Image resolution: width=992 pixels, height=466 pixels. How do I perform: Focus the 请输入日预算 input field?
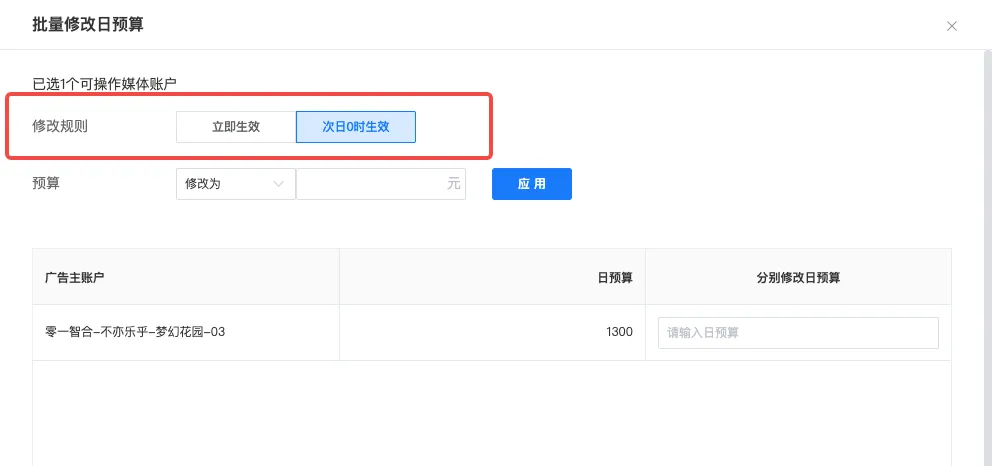point(798,333)
